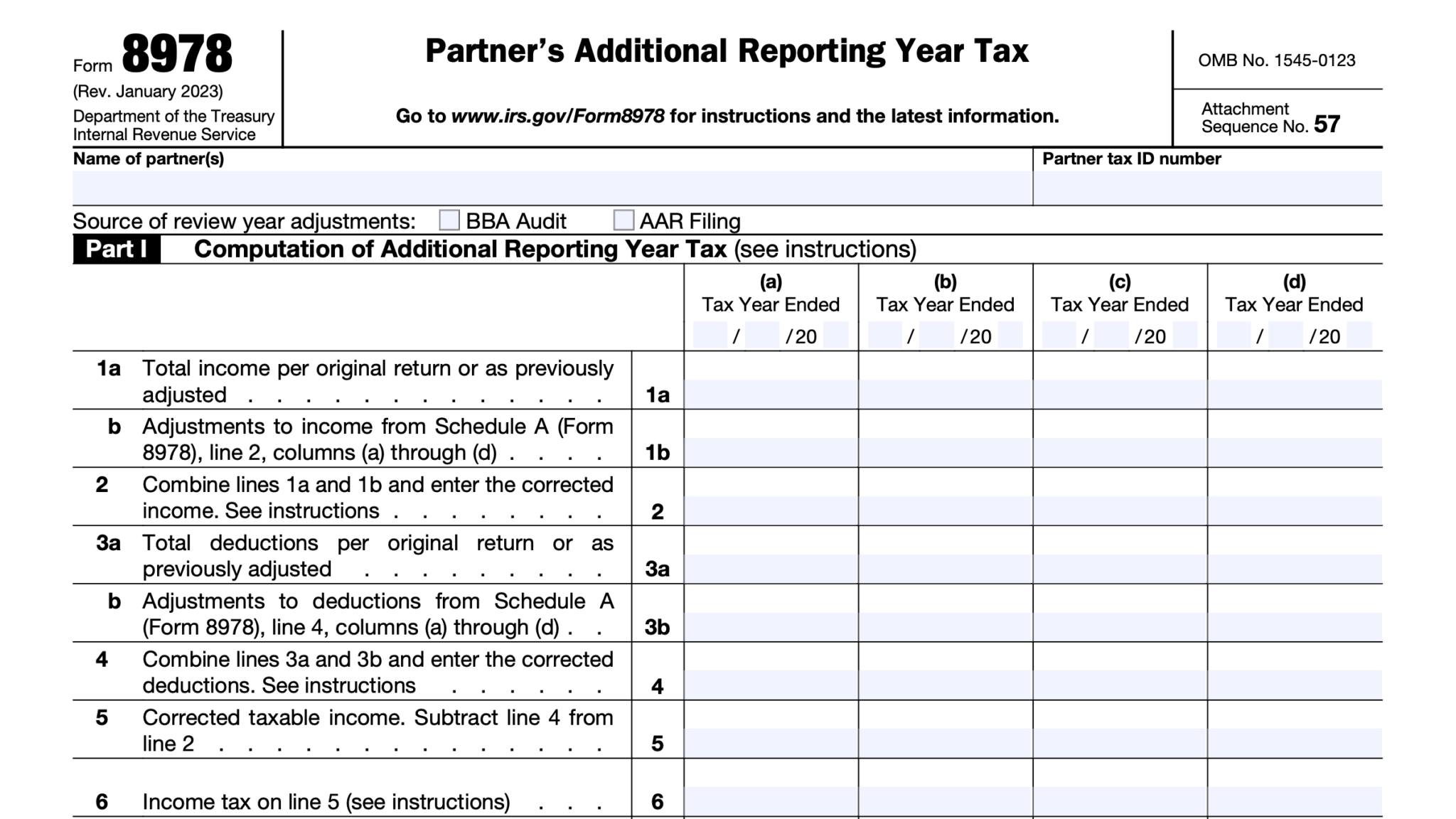Image resolution: width=1456 pixels, height=819 pixels.
Task: Click line 1a entry box in column (a)
Action: tap(771, 391)
